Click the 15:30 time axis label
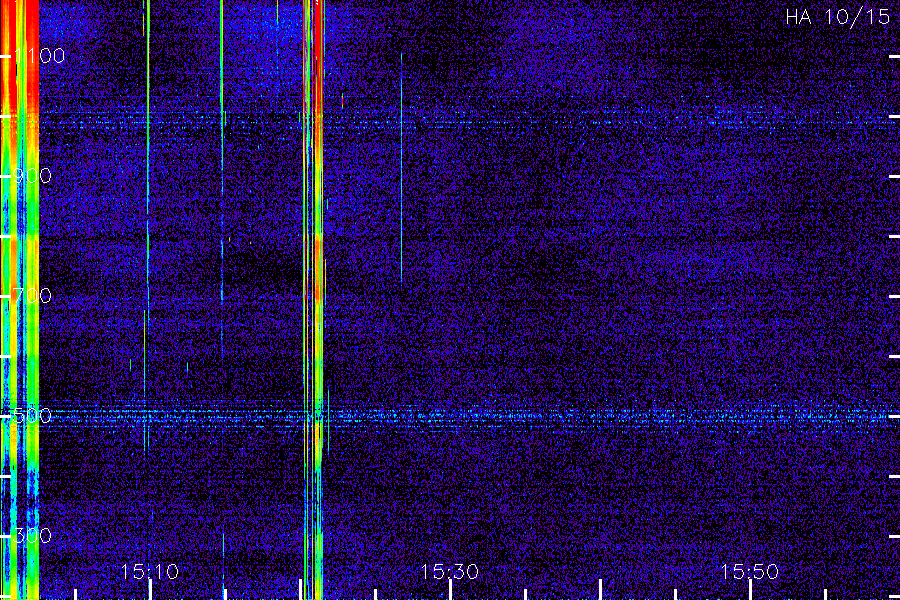 coord(449,571)
